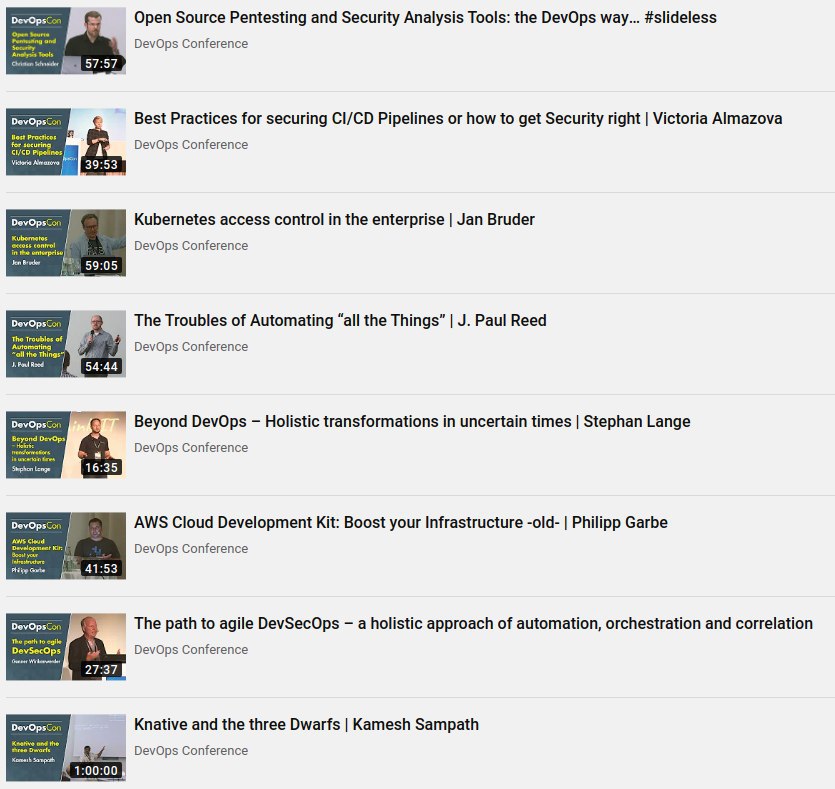835x789 pixels.
Task: Click title 'AWS Cloud Development Kit: Boost your Infrastructure'
Action: click(400, 523)
